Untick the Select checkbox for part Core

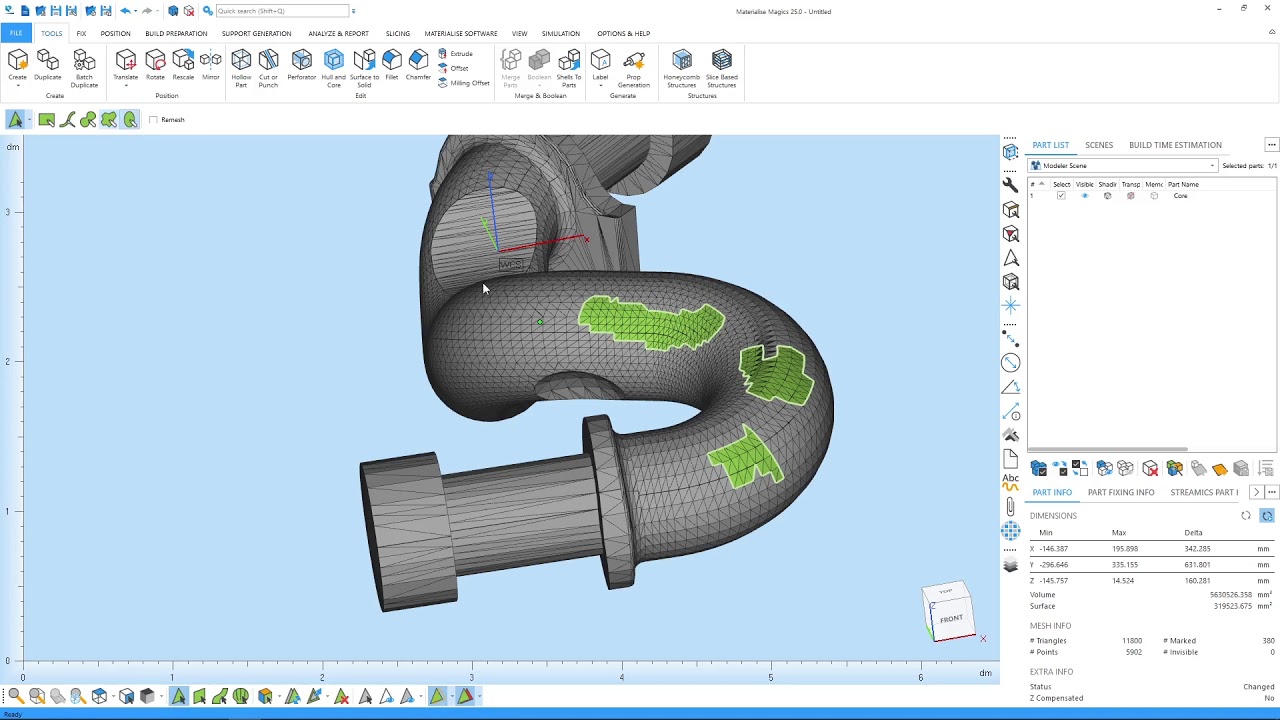tap(1061, 196)
